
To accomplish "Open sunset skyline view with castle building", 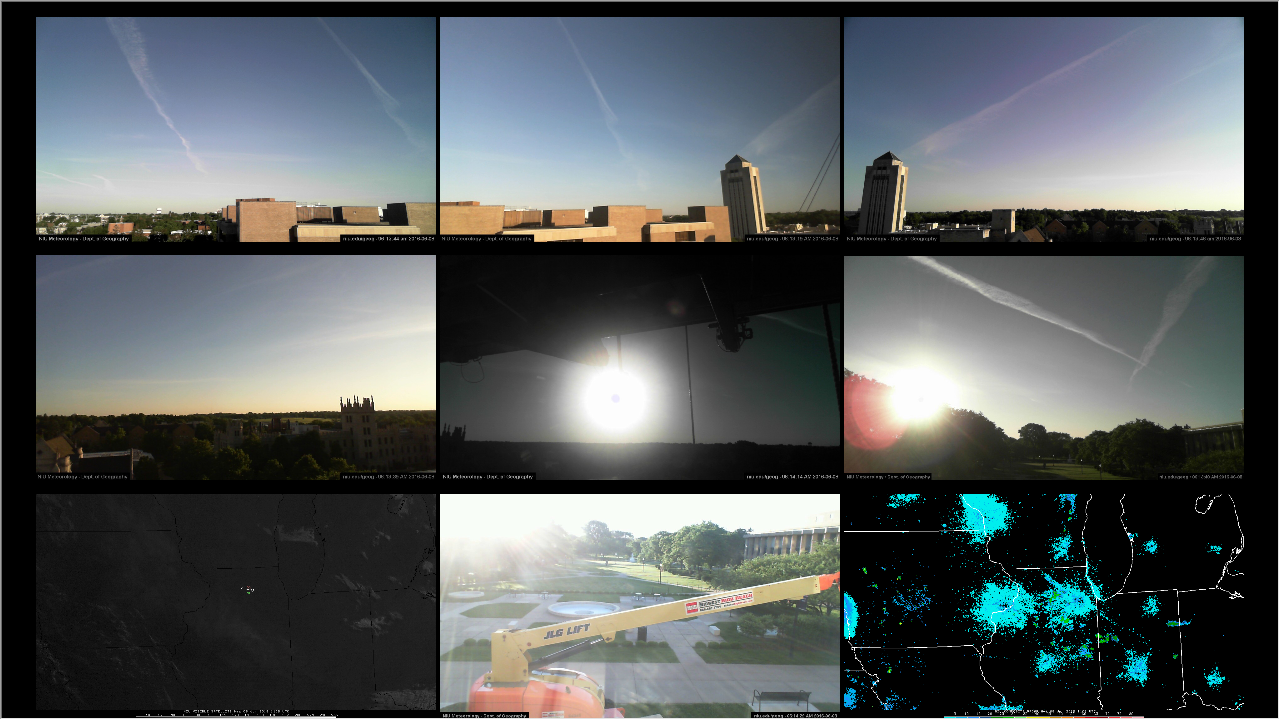I will (x=236, y=368).
